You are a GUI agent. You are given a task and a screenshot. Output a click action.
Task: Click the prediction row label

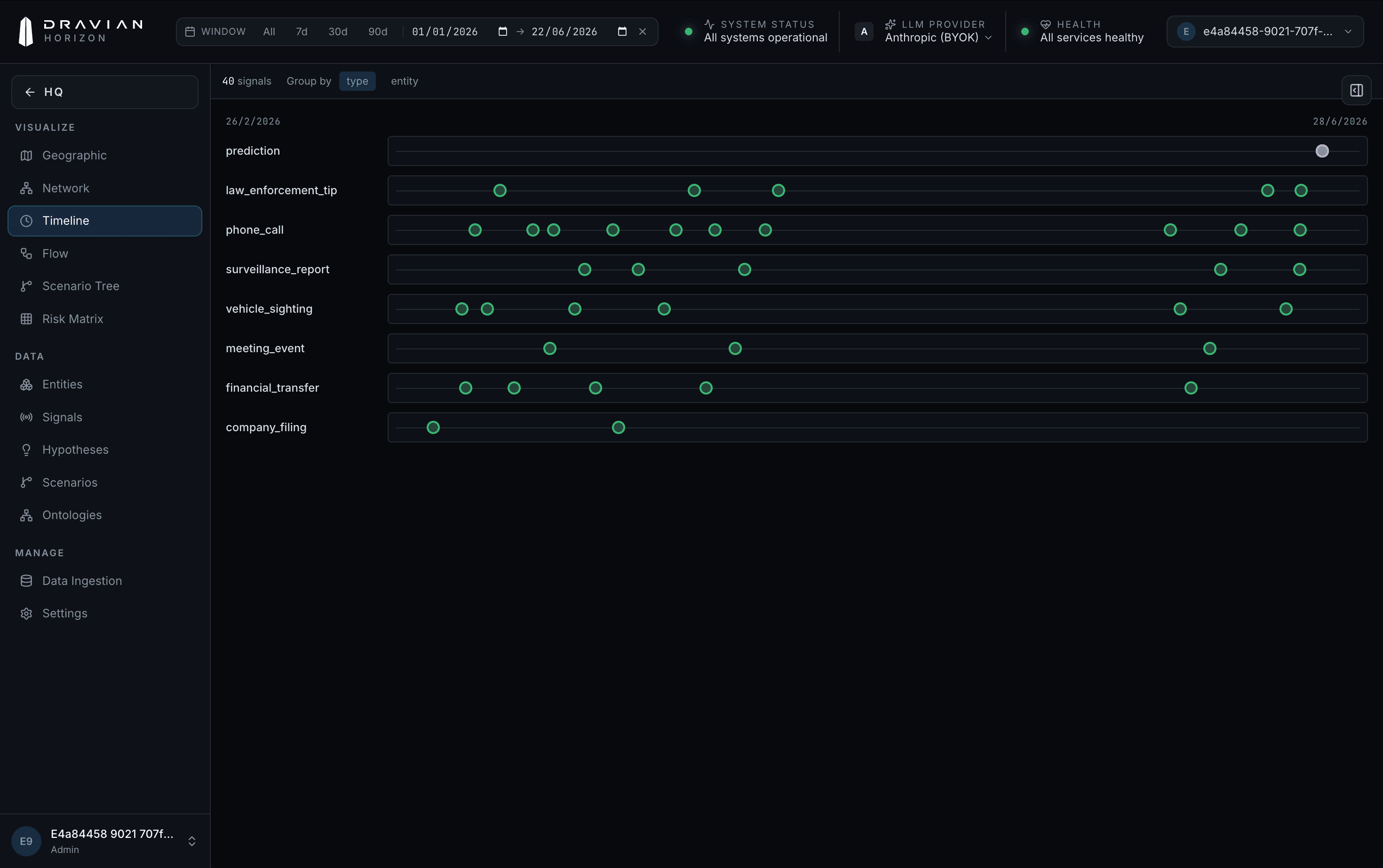[x=253, y=151]
